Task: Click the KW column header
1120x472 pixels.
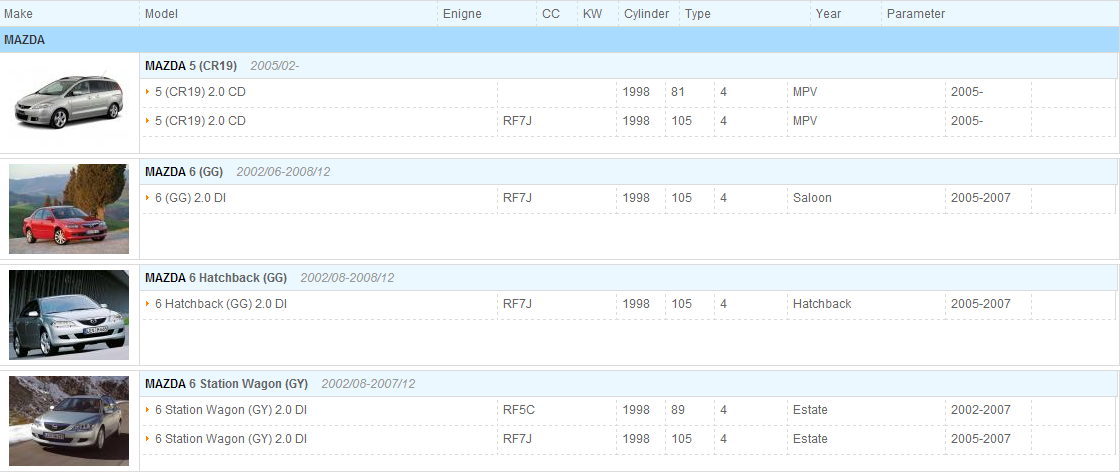Action: pos(592,14)
